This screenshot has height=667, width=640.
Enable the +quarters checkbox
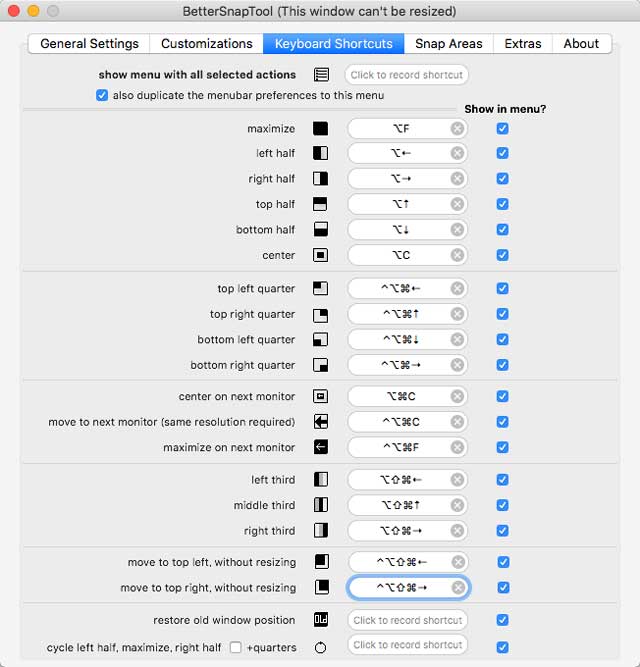tap(235, 647)
